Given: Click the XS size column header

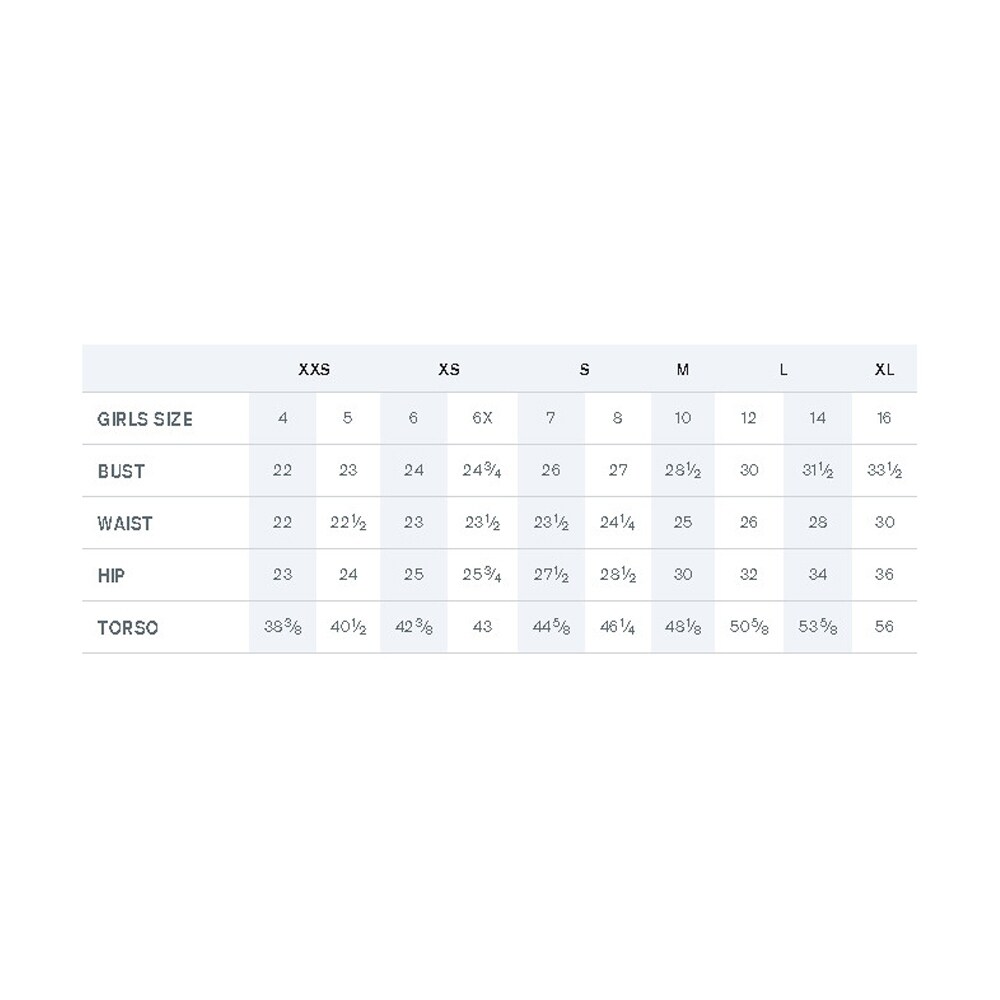Looking at the screenshot, I should (x=449, y=369).
